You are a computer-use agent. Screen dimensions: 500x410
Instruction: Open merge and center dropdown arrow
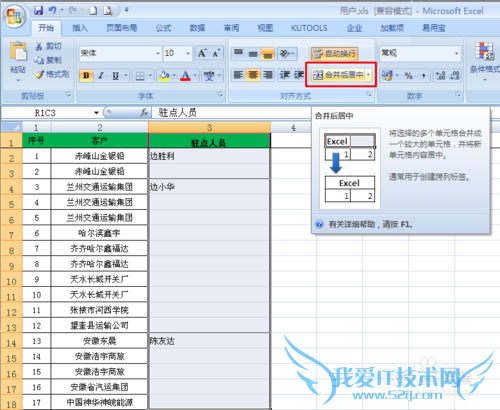(x=368, y=75)
